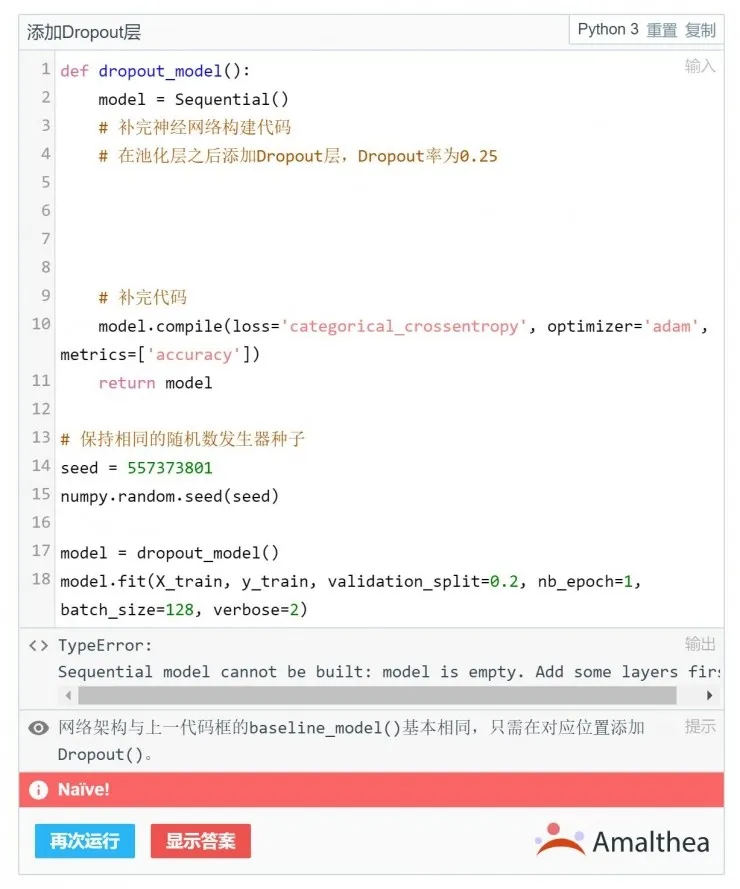The height and width of the screenshot is (889, 740).
Task: Click line number 18 in the gutter
Action: 41,579
